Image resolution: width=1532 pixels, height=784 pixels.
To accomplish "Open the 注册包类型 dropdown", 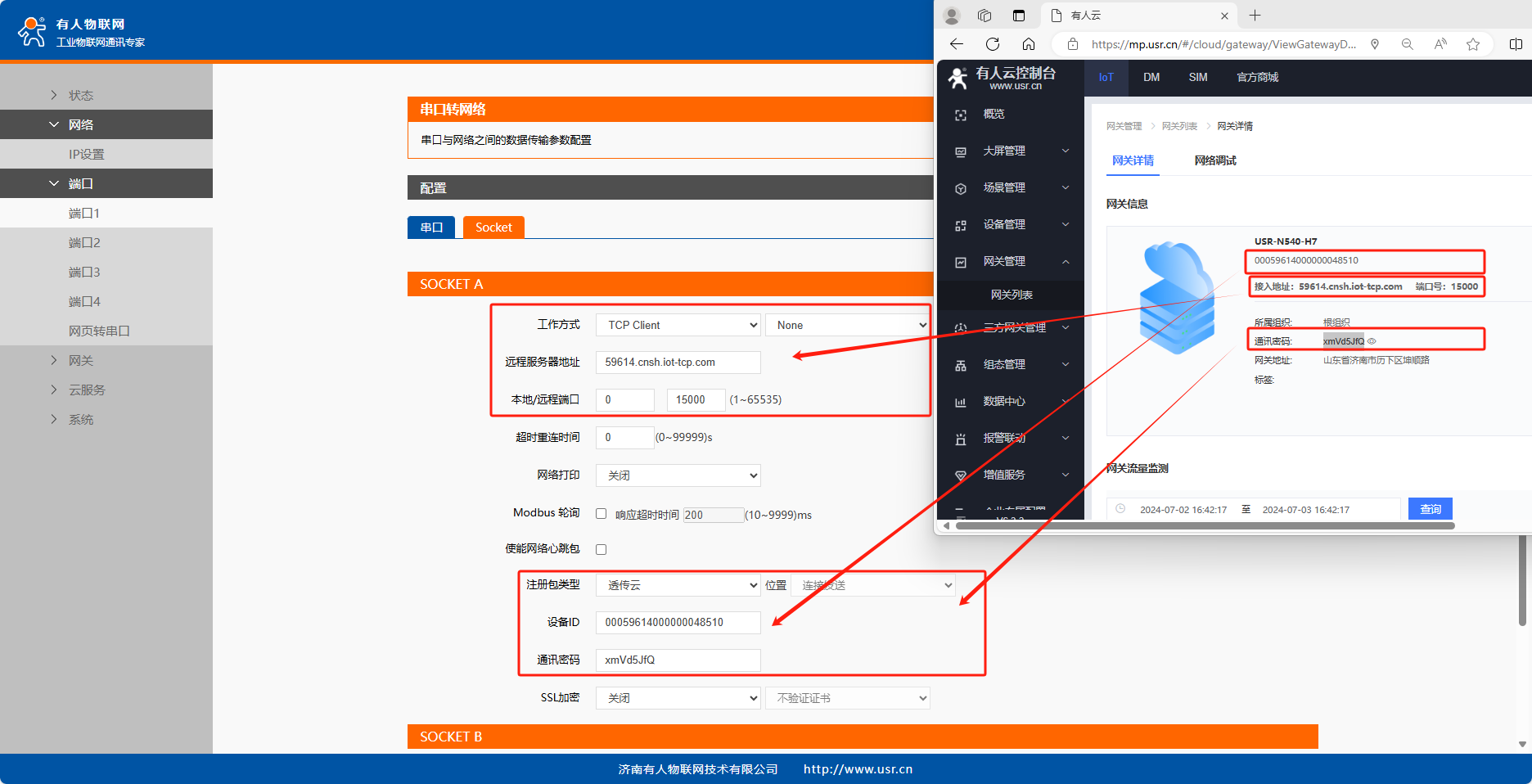I will coord(678,585).
